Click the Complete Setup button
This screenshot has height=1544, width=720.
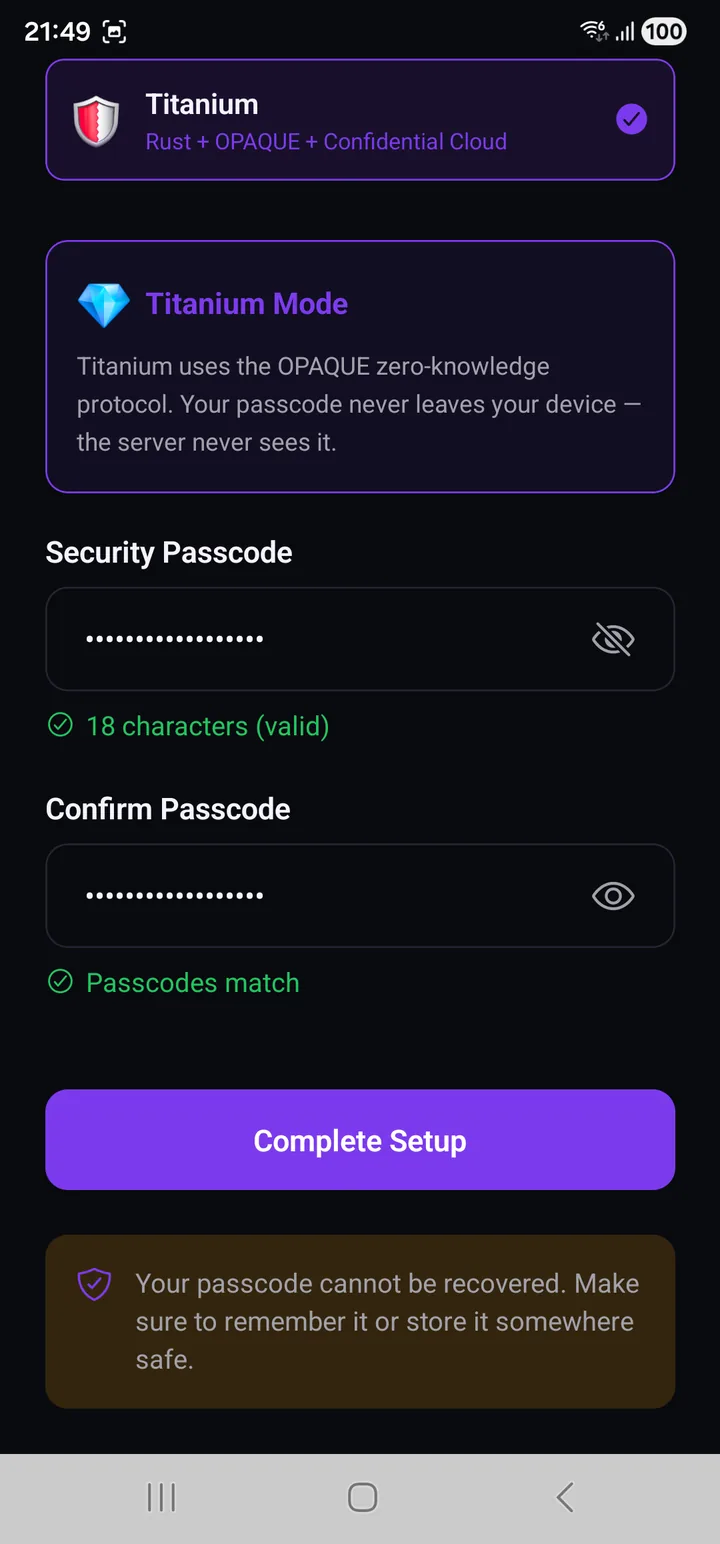pos(360,1140)
